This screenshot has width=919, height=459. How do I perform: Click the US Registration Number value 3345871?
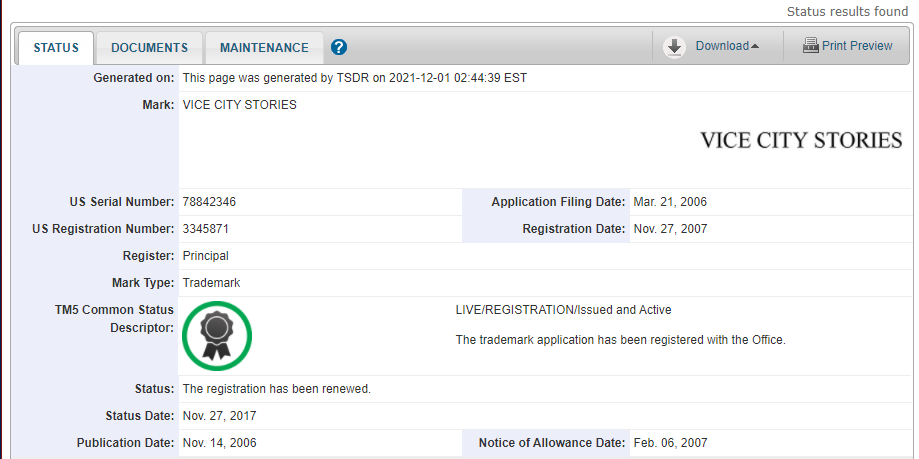point(205,229)
